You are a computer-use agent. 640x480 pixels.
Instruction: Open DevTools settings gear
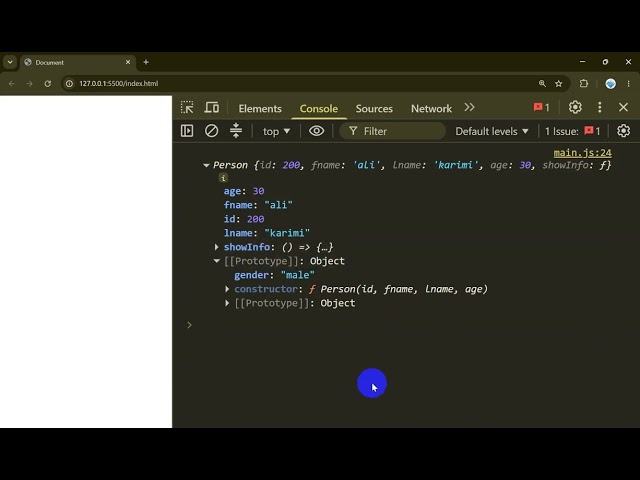tap(575, 107)
